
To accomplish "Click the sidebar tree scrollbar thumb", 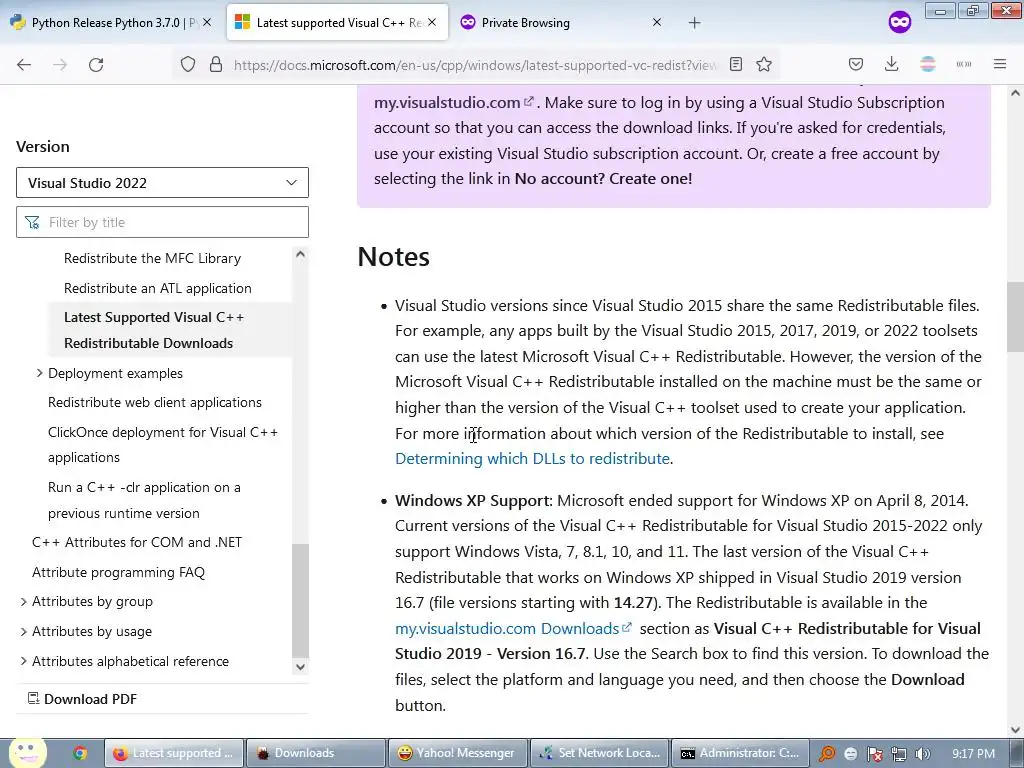I will (x=300, y=600).
